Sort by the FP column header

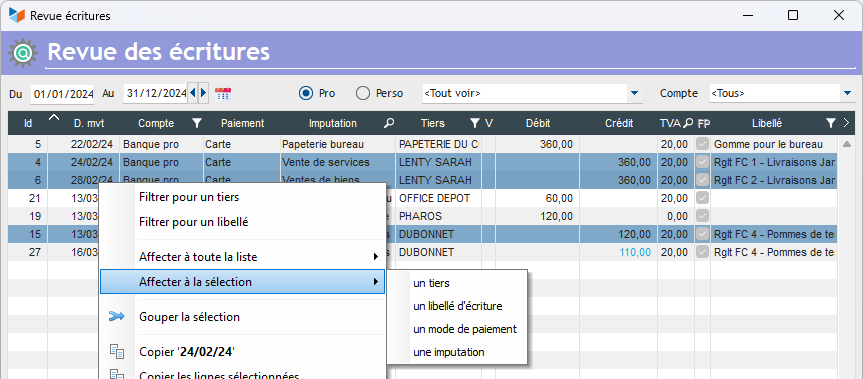703,124
